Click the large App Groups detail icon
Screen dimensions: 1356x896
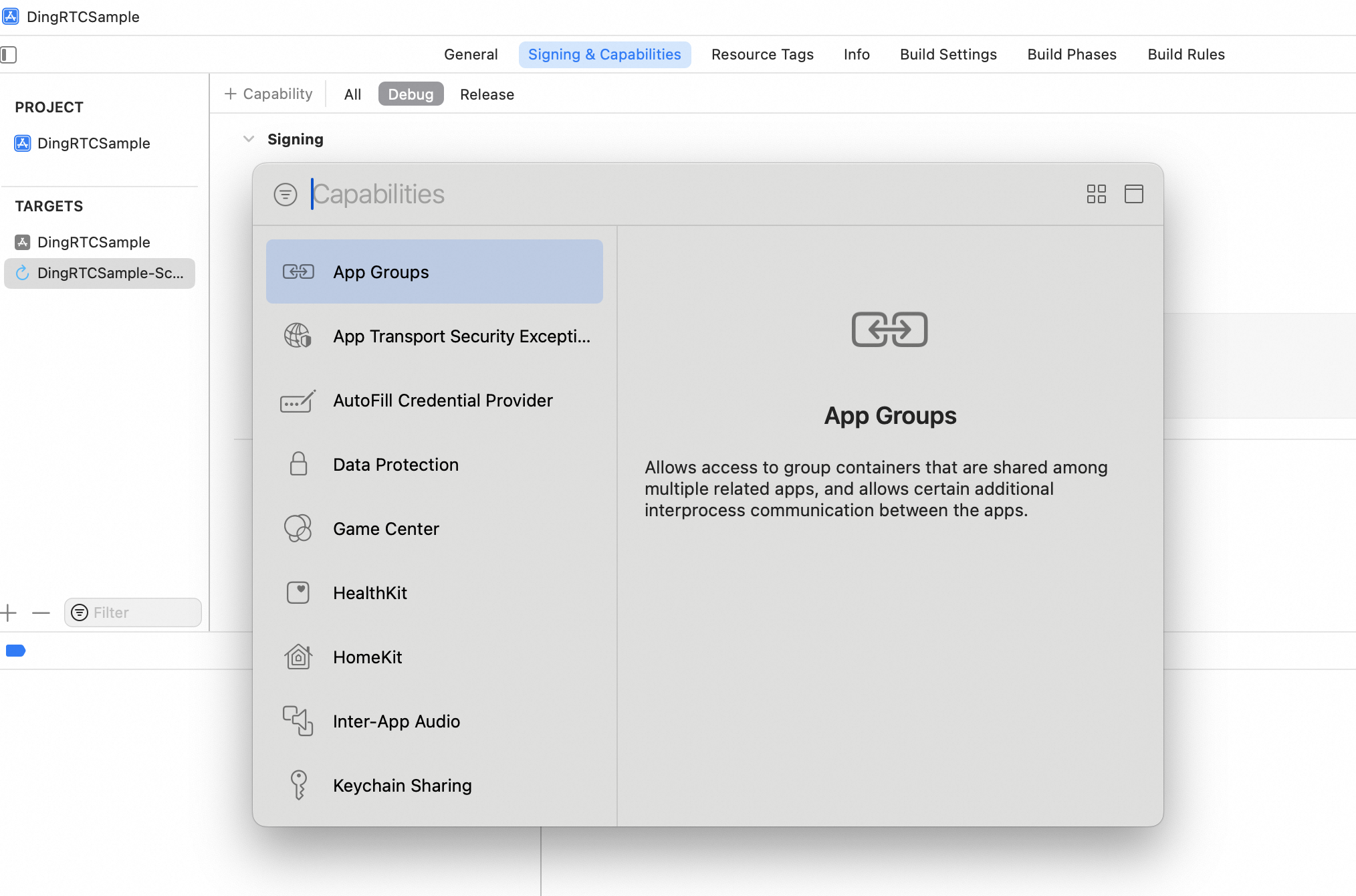coord(890,330)
